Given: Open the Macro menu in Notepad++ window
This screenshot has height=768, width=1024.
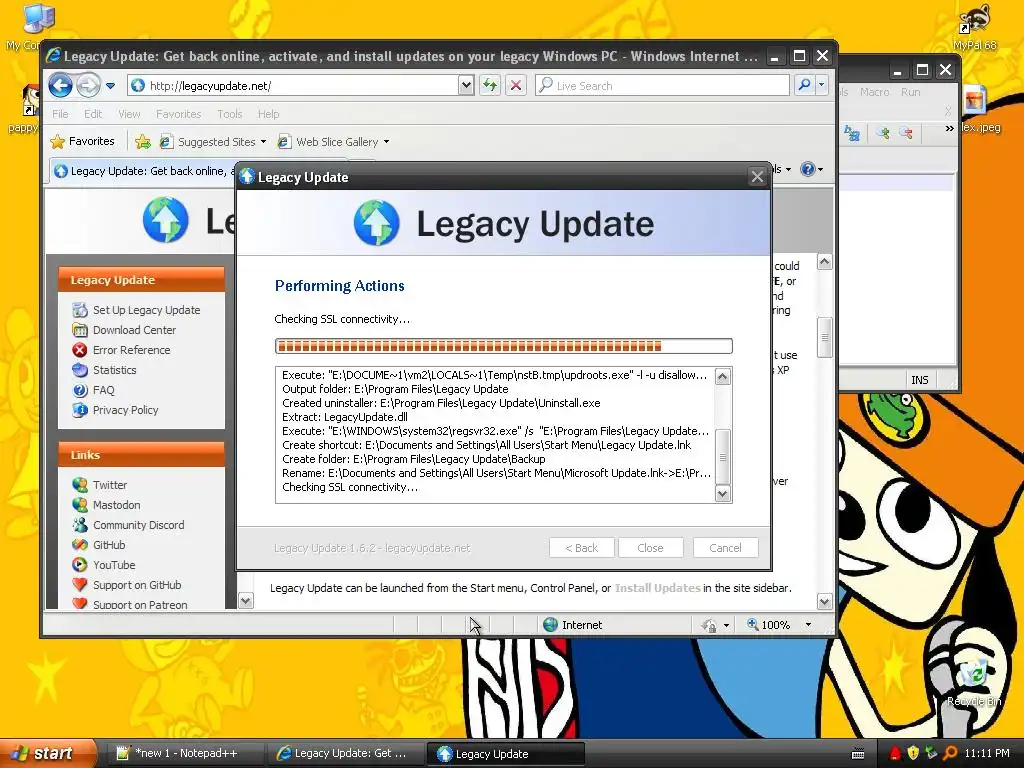Looking at the screenshot, I should pos(874,92).
